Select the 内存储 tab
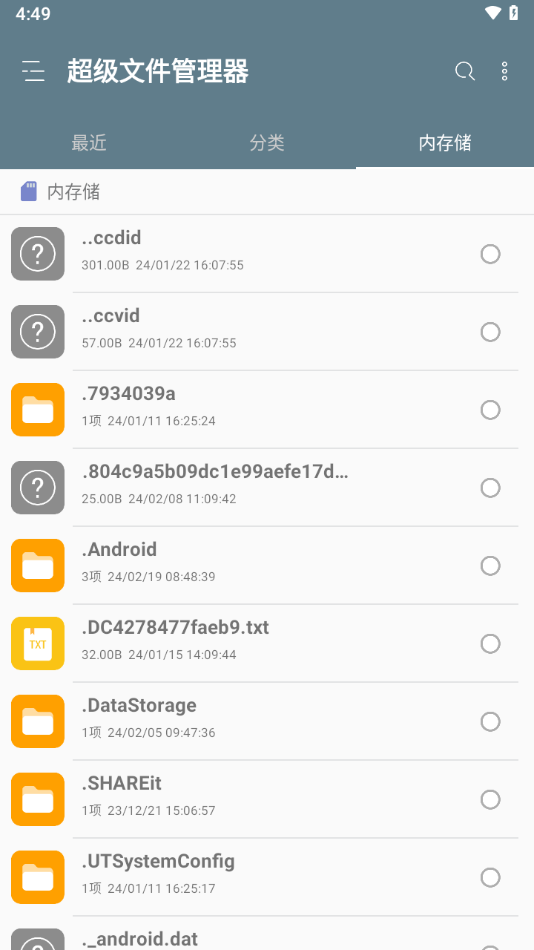 coord(445,143)
